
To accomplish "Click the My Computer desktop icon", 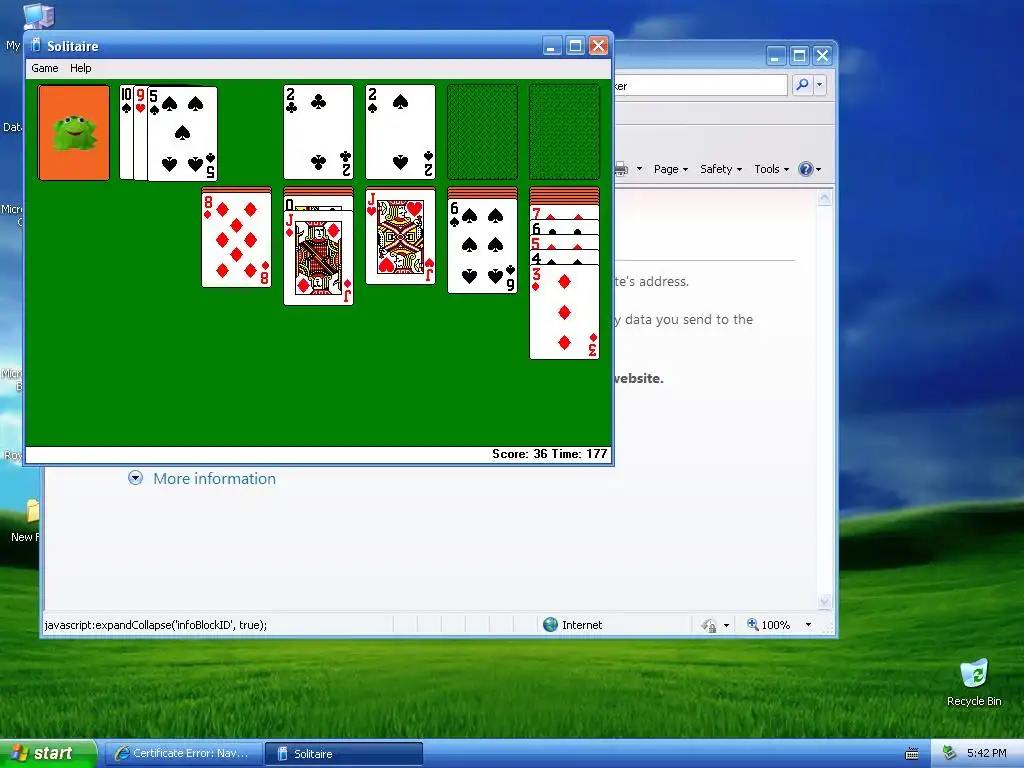I will 38,16.
